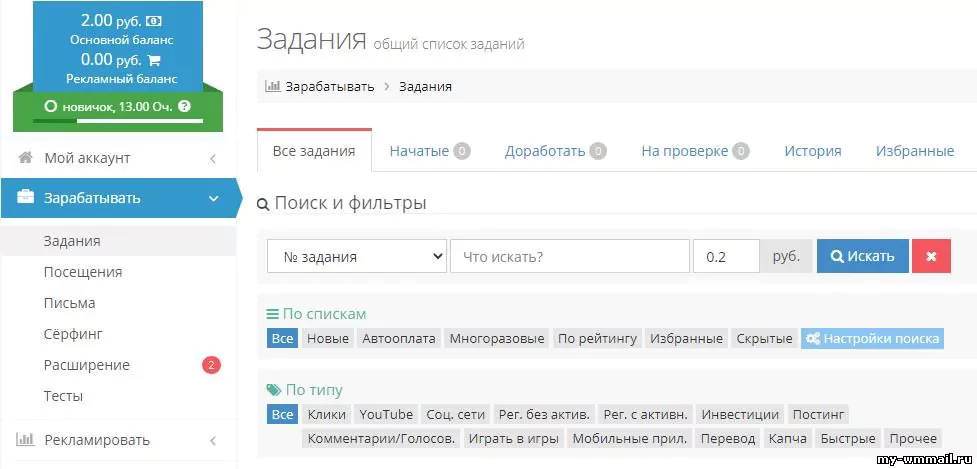
Task: Open Настройки поиска search settings
Action: 871,338
